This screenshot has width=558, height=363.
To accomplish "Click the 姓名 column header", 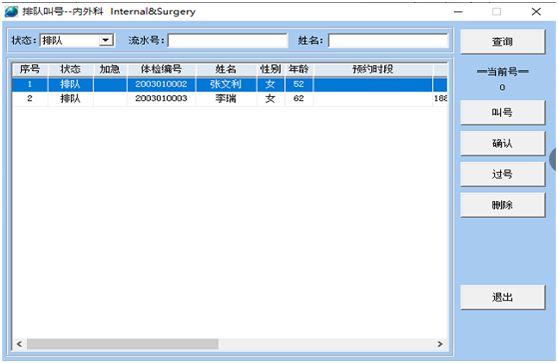I will click(226, 69).
